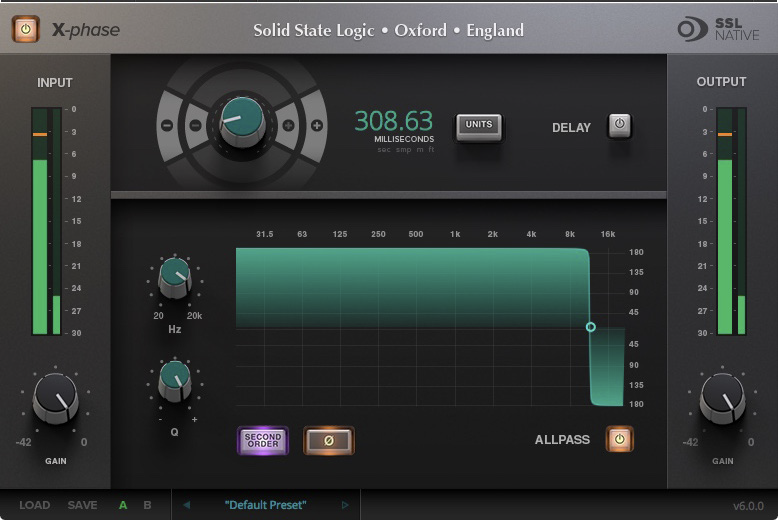The width and height of the screenshot is (778, 520).
Task: Click the SSL Native logo
Action: (718, 29)
